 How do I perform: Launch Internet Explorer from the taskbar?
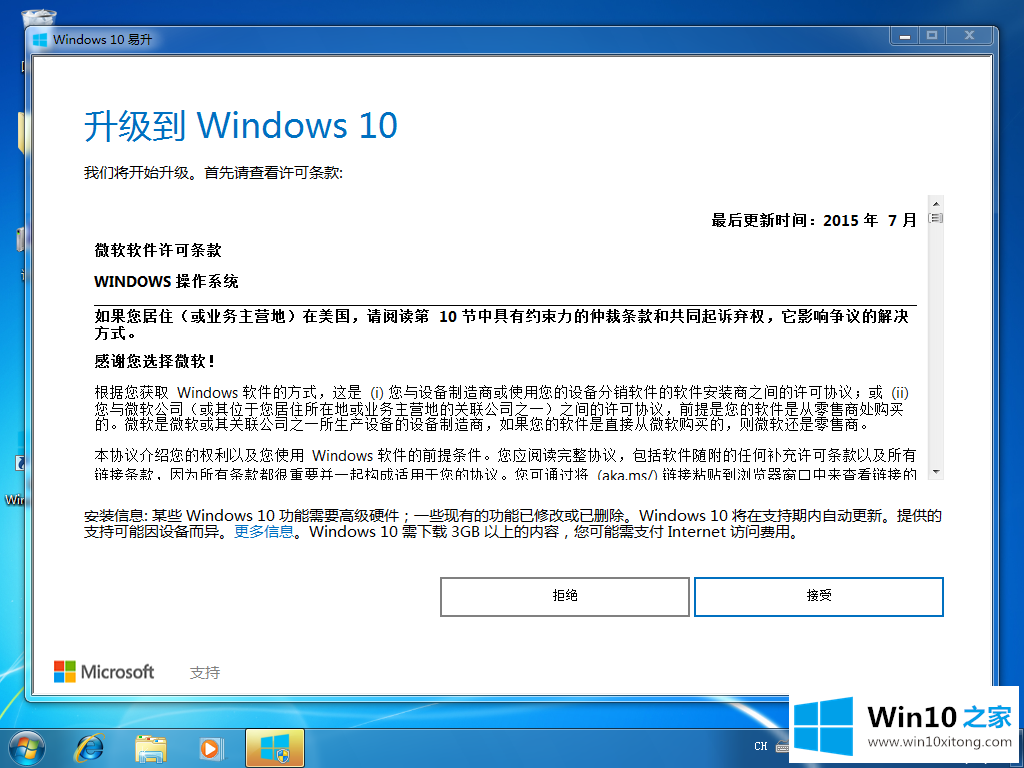[89, 748]
